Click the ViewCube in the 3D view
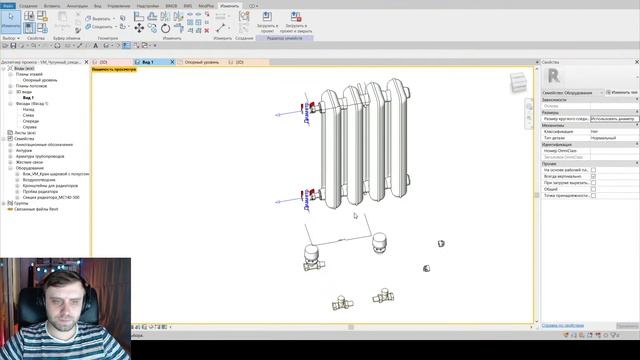This screenshot has height=360, width=640. click(518, 82)
